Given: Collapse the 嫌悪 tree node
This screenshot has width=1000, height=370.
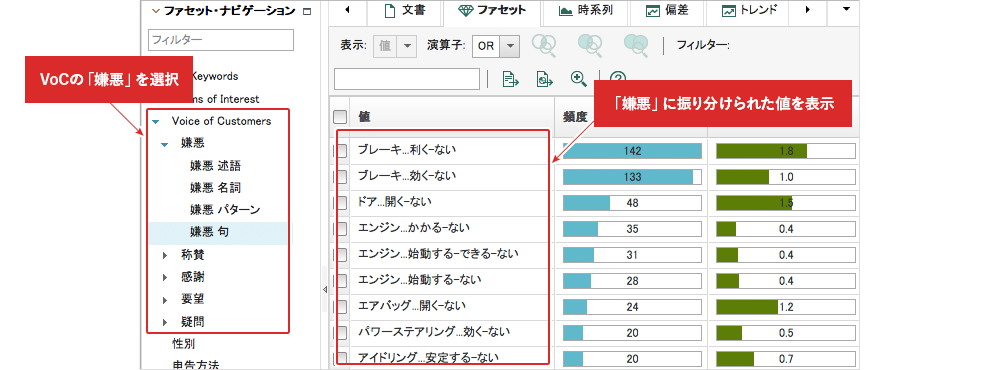Looking at the screenshot, I should pyautogui.click(x=165, y=144).
